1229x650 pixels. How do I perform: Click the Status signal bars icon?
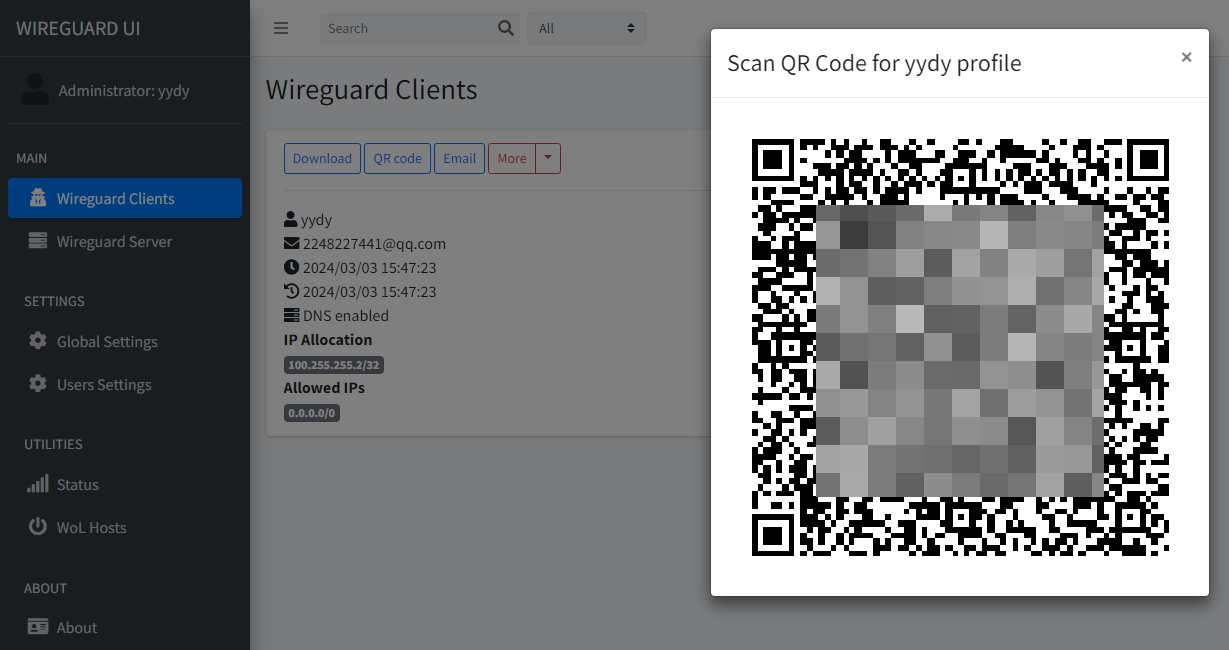click(38, 484)
